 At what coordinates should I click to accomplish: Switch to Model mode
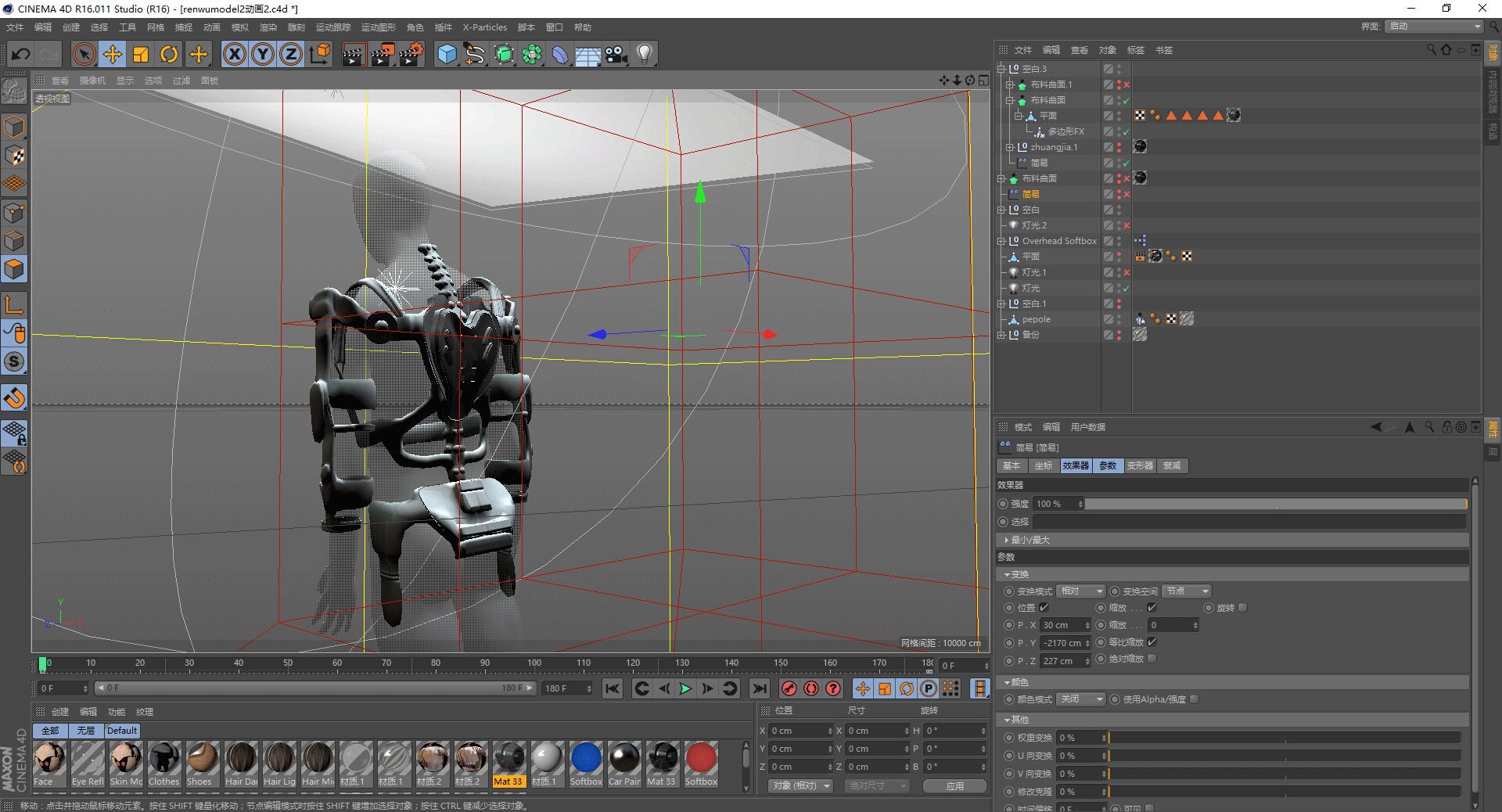(15, 127)
